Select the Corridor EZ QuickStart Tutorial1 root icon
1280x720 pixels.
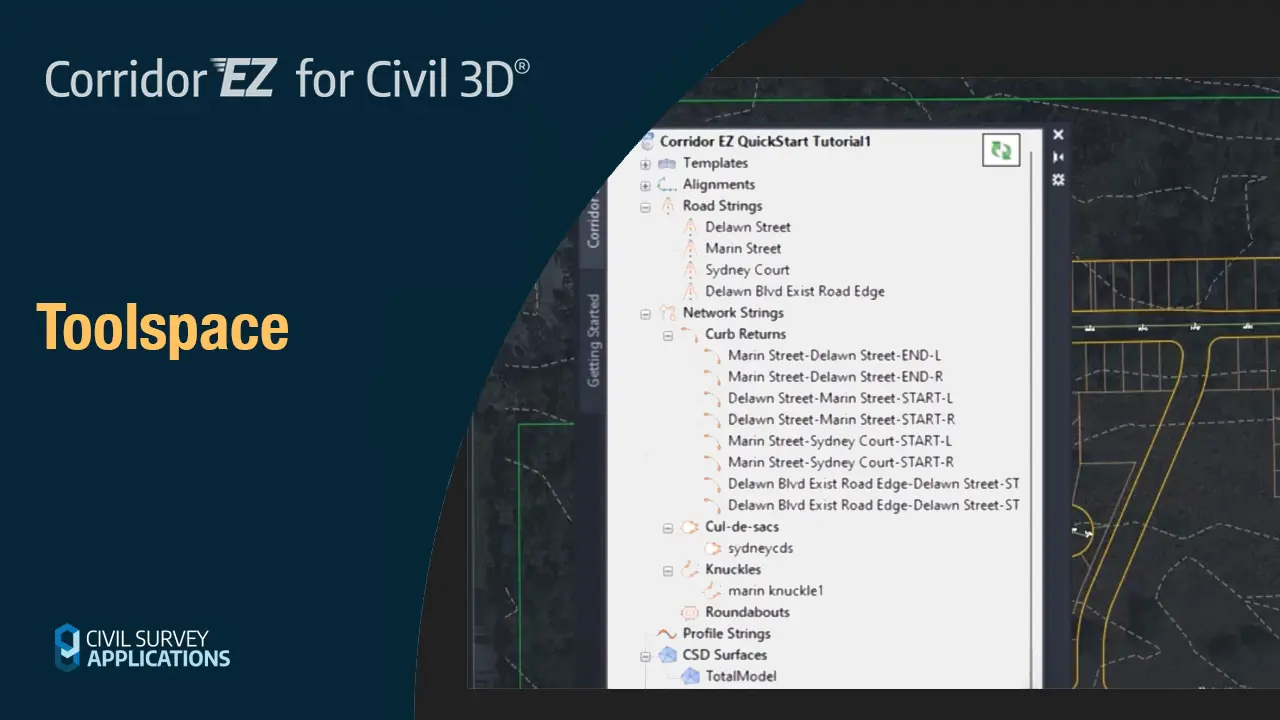pos(647,142)
